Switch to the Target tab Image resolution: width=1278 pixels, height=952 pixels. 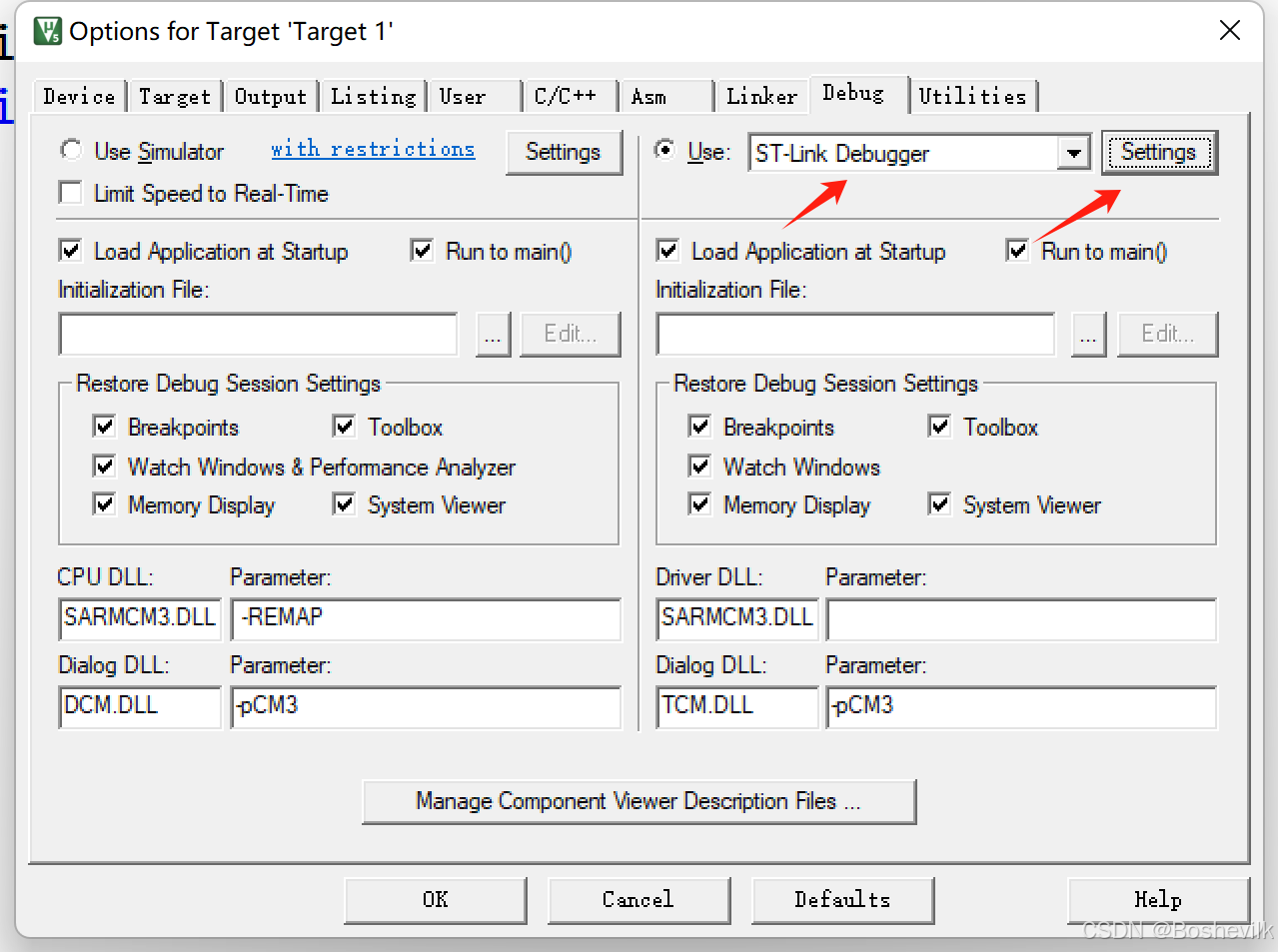(x=175, y=97)
